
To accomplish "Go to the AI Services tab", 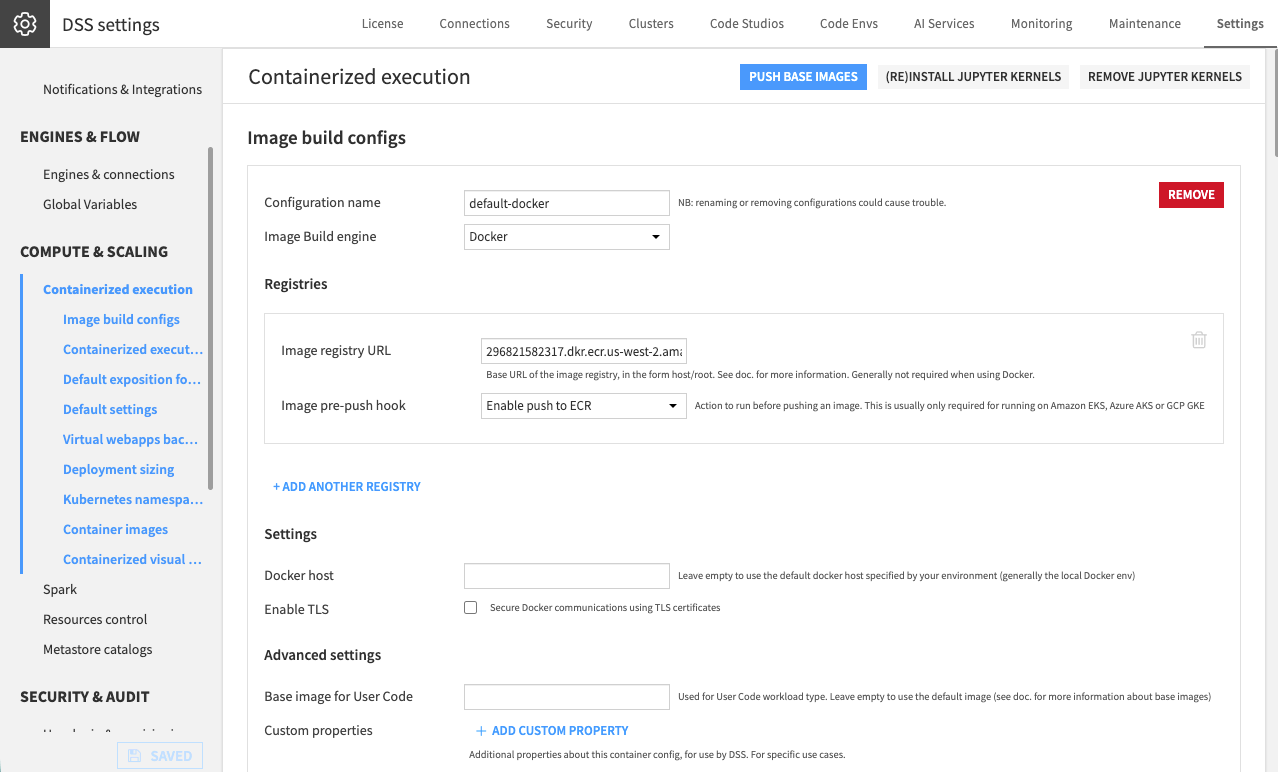I will [944, 24].
